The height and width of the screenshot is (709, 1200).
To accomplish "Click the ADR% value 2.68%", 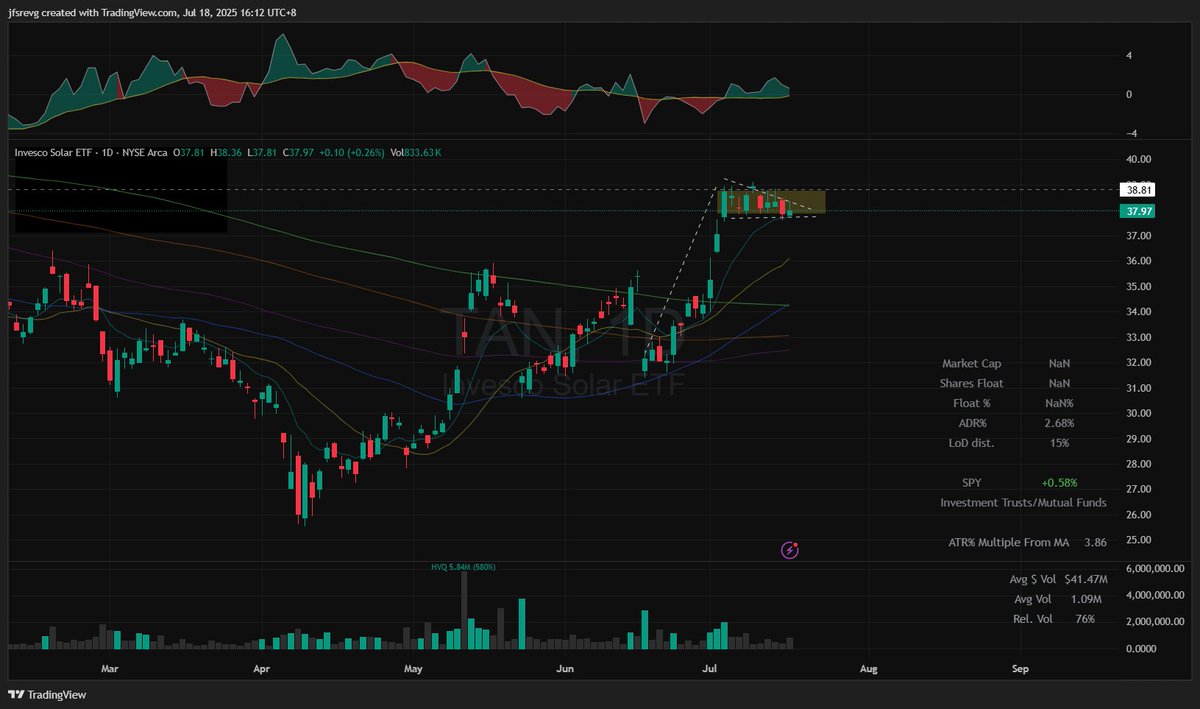I will (x=1059, y=423).
